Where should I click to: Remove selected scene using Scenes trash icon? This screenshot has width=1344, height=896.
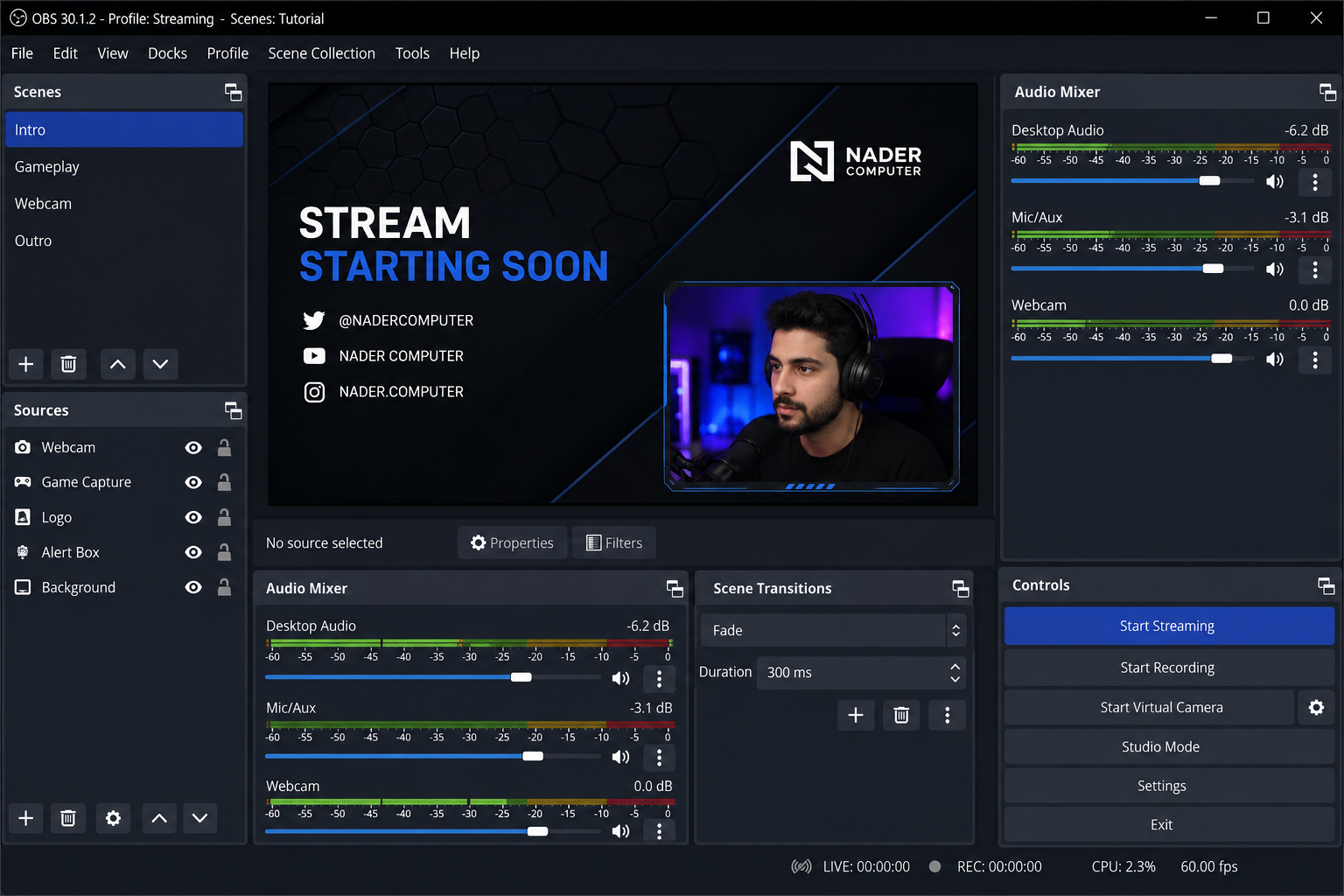tap(68, 364)
